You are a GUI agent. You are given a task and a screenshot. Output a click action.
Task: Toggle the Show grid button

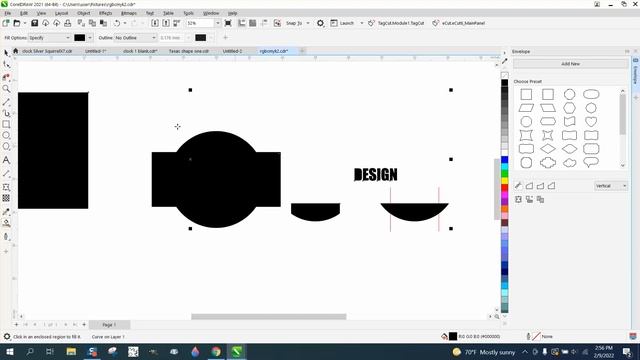253,23
